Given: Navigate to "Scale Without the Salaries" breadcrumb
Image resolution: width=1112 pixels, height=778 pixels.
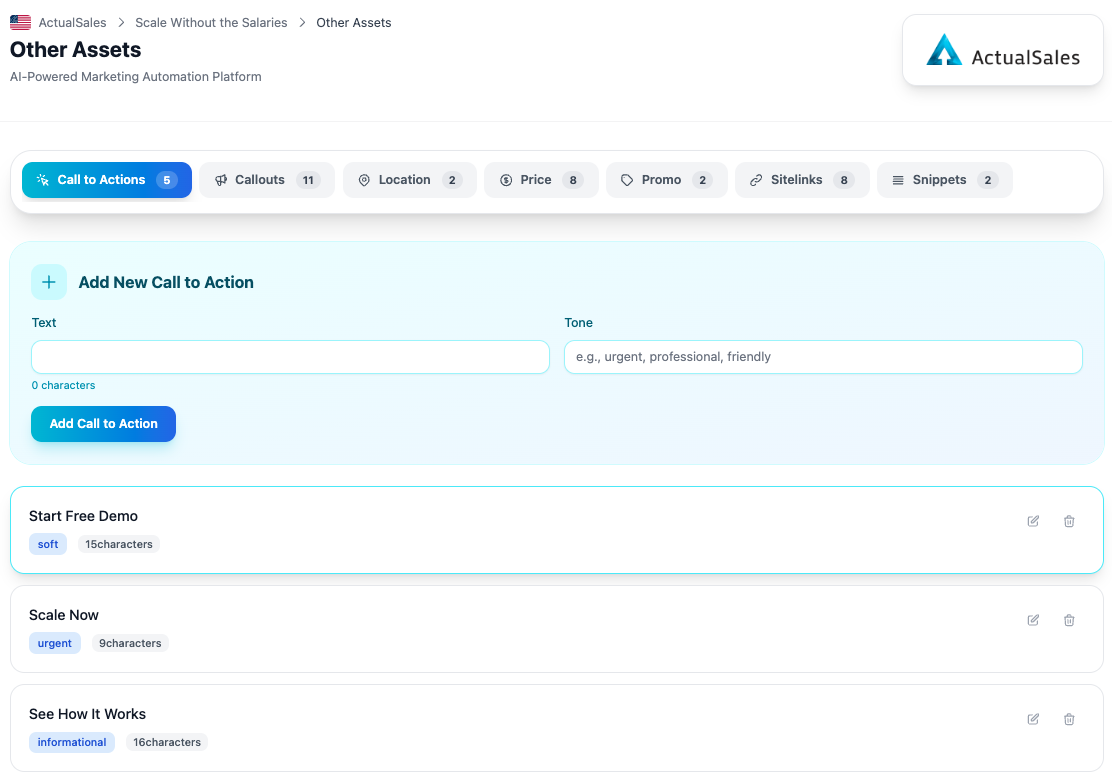Looking at the screenshot, I should [x=211, y=22].
